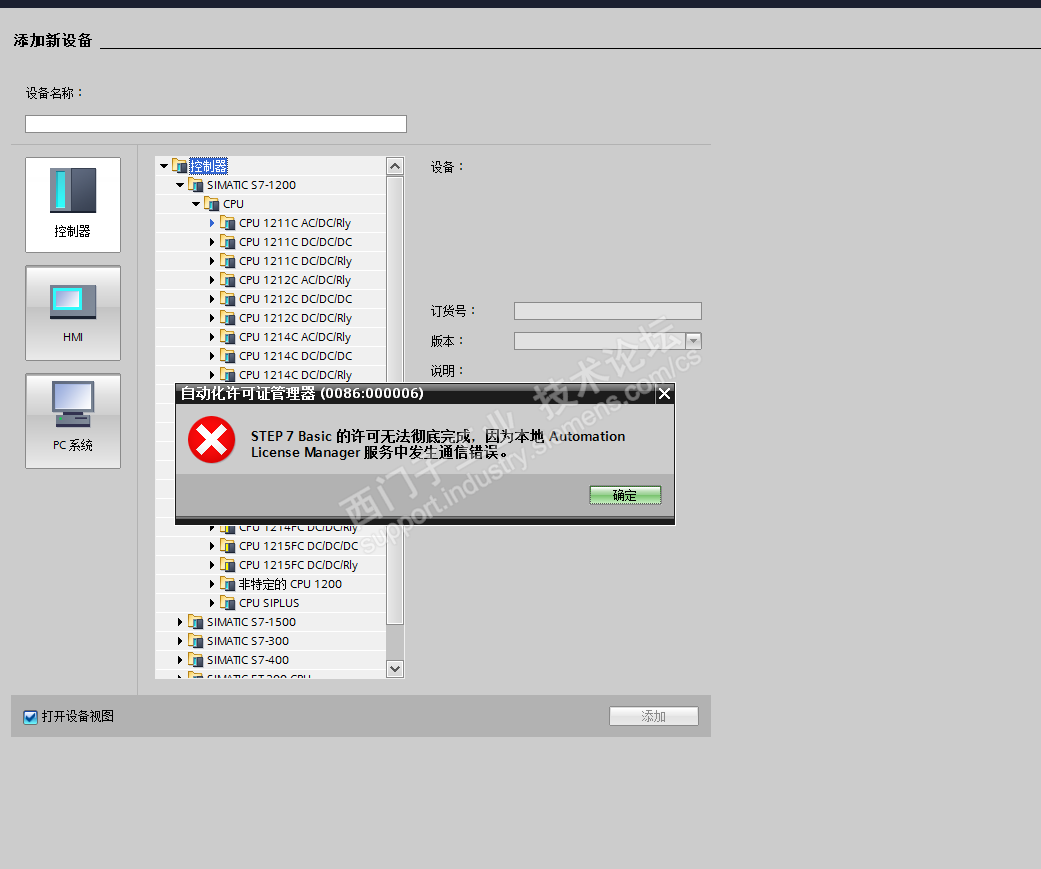This screenshot has height=869, width=1041.
Task: Click the icon of CPU 1212C AC/DC/Rly
Action: click(x=228, y=279)
